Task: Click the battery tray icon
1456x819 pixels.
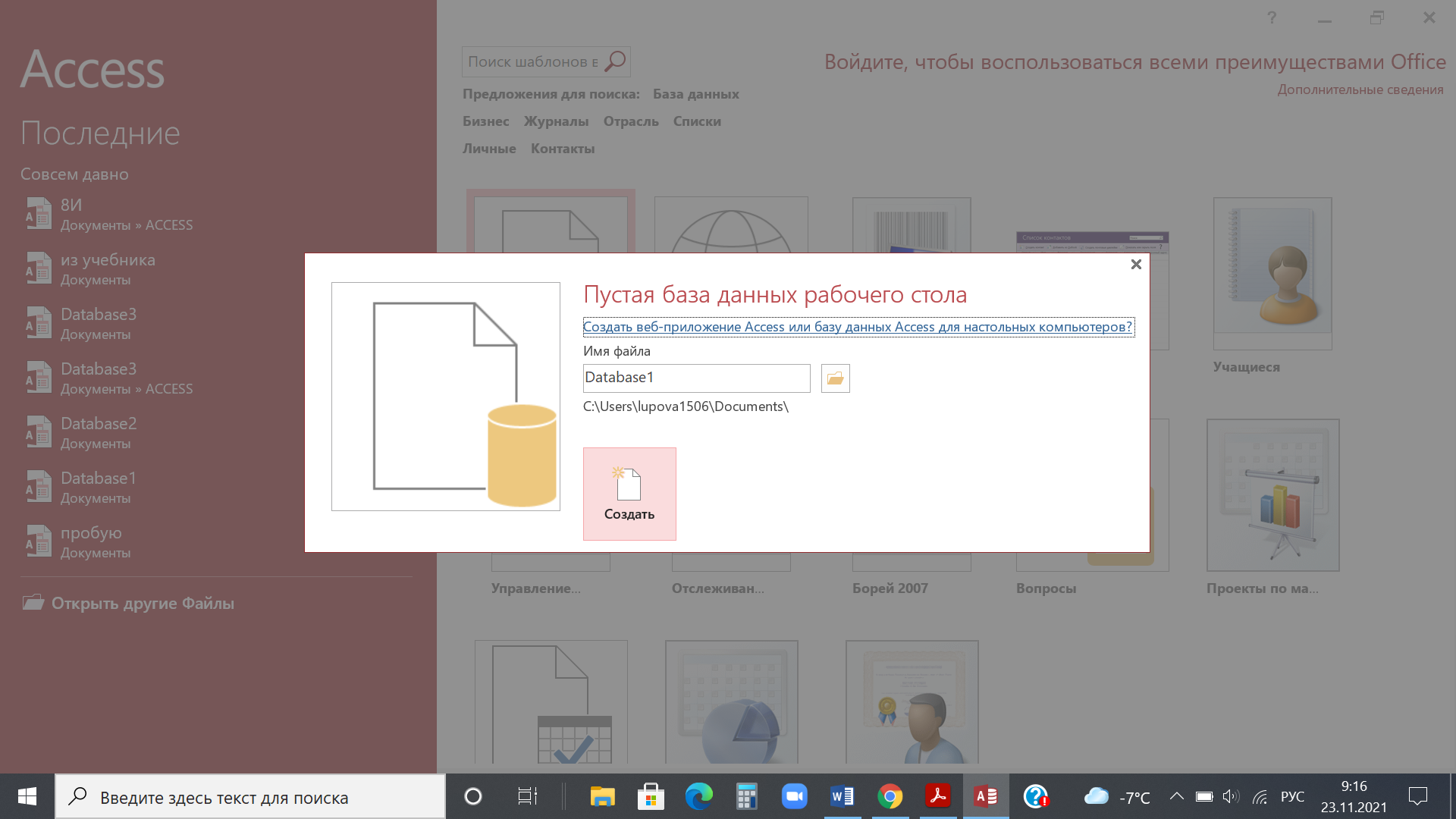Action: [1204, 796]
